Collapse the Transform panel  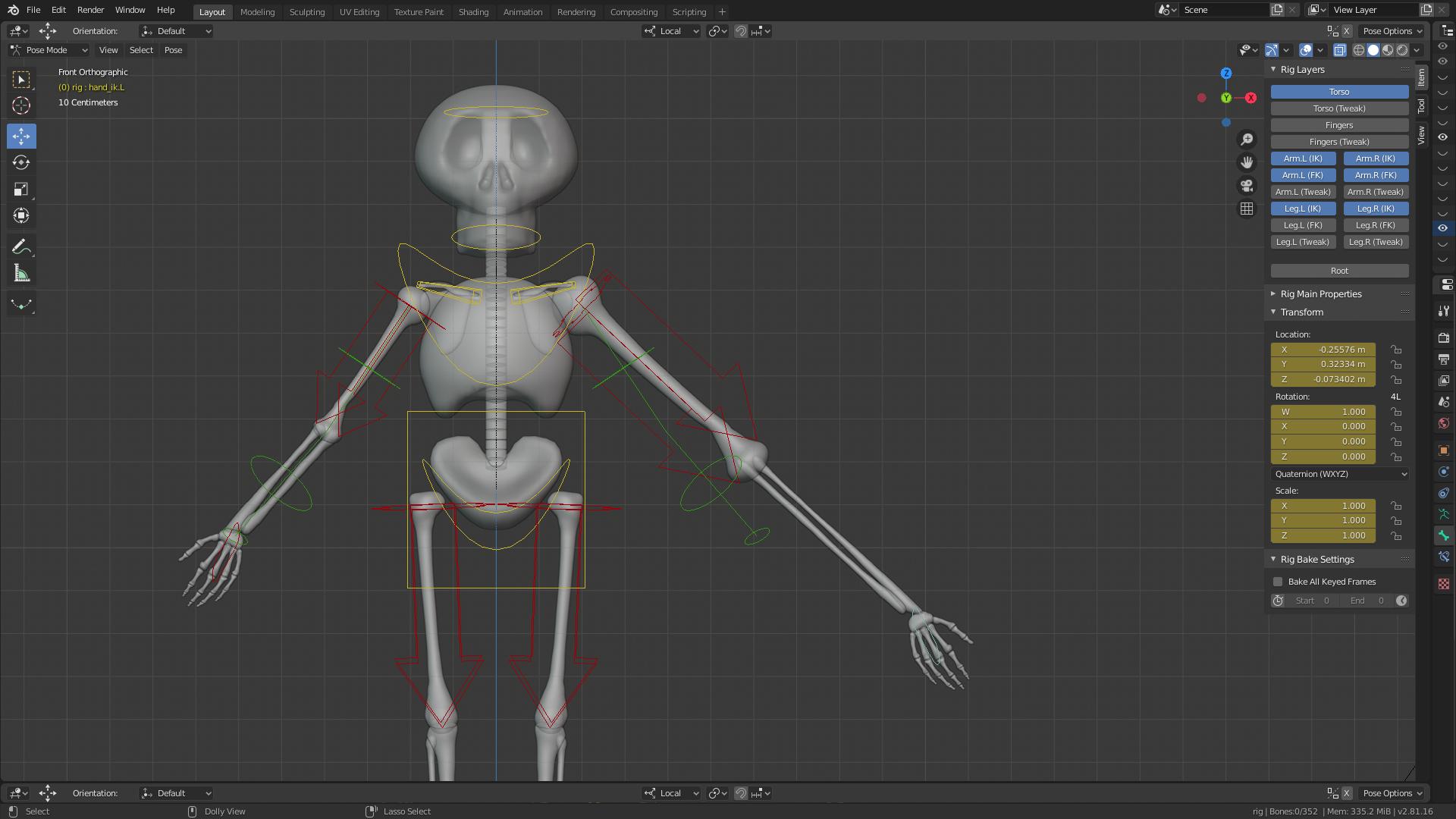[x=1301, y=312]
